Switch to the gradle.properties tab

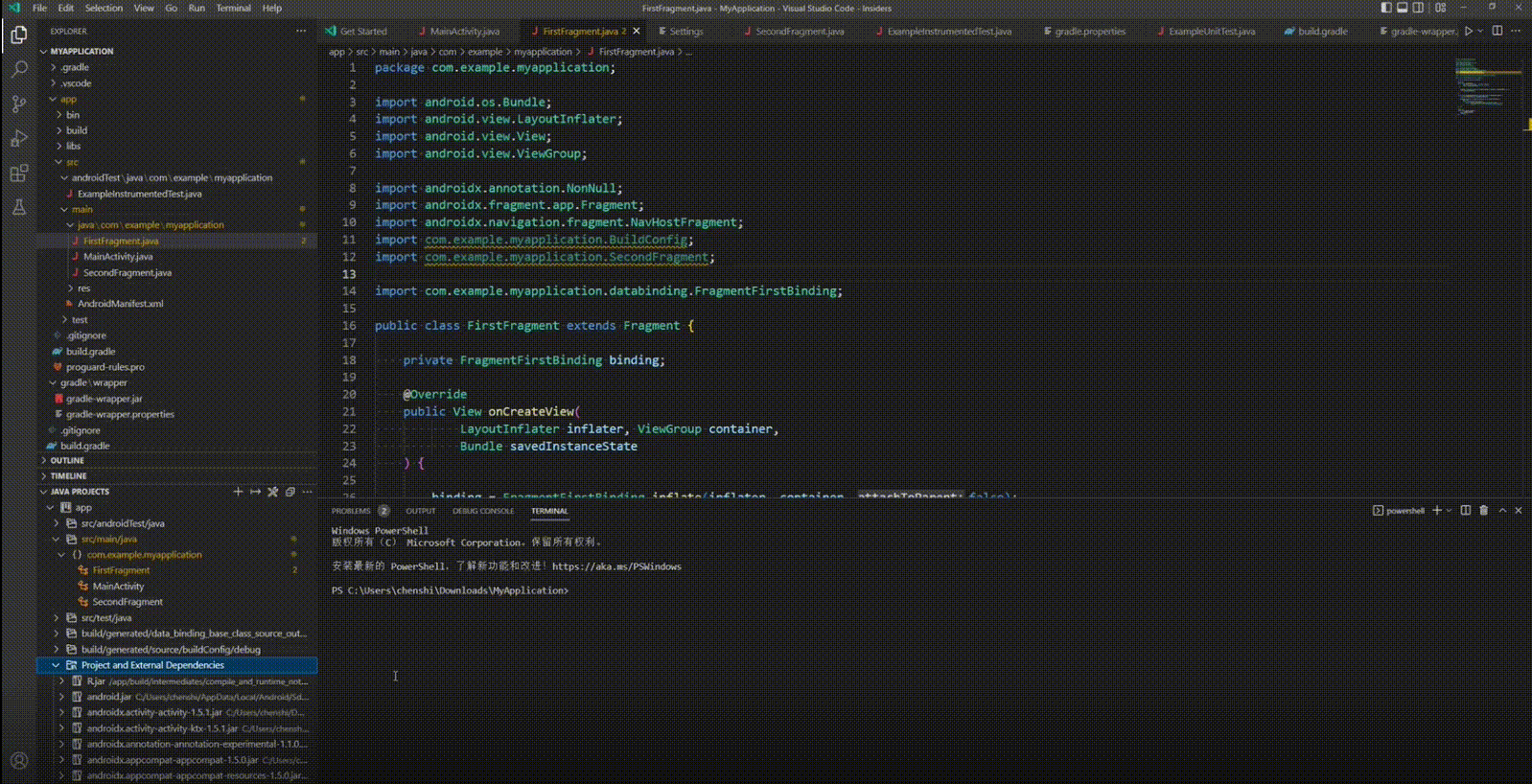click(x=1090, y=31)
